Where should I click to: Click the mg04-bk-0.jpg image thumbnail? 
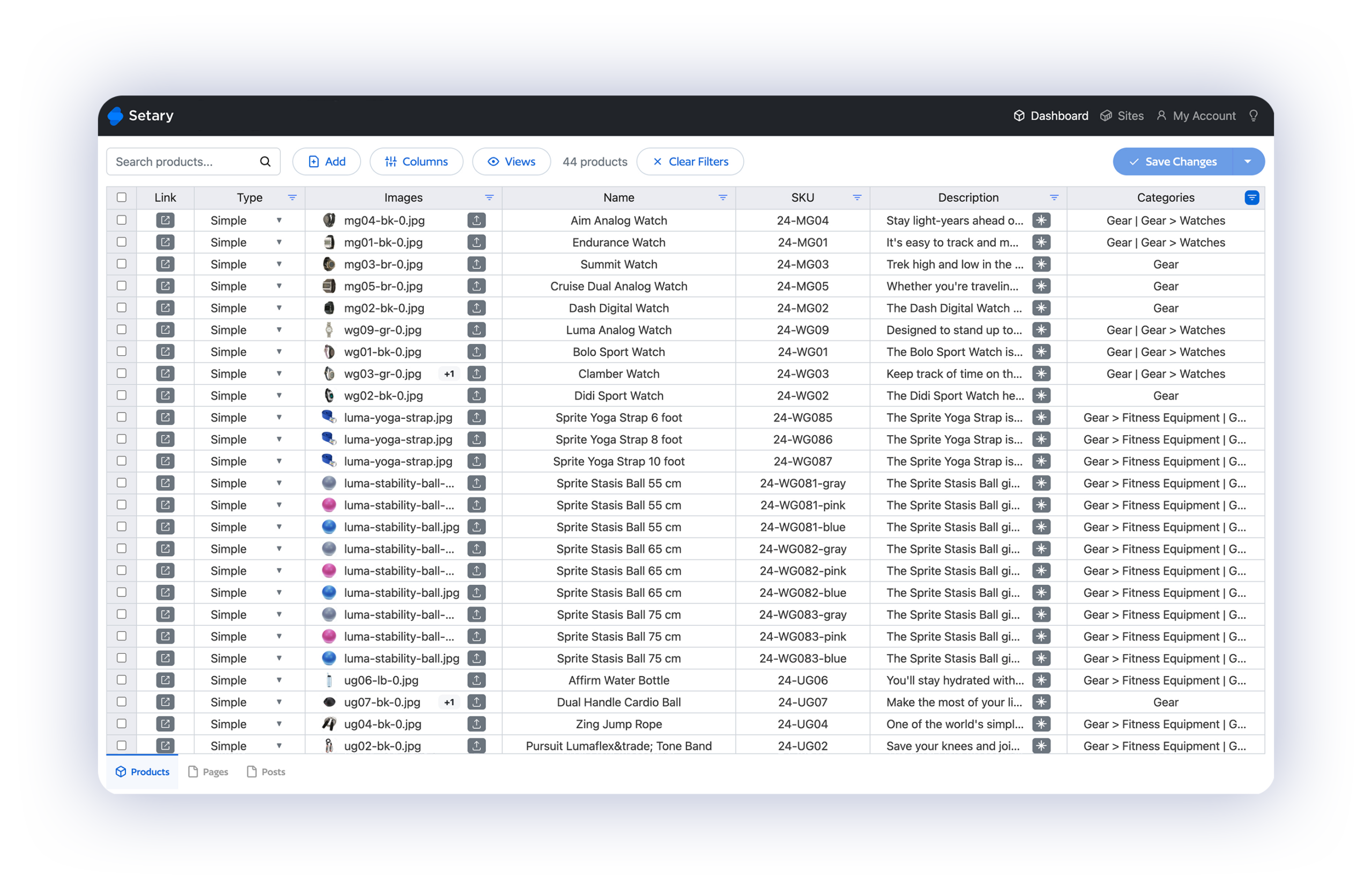pyautogui.click(x=329, y=220)
